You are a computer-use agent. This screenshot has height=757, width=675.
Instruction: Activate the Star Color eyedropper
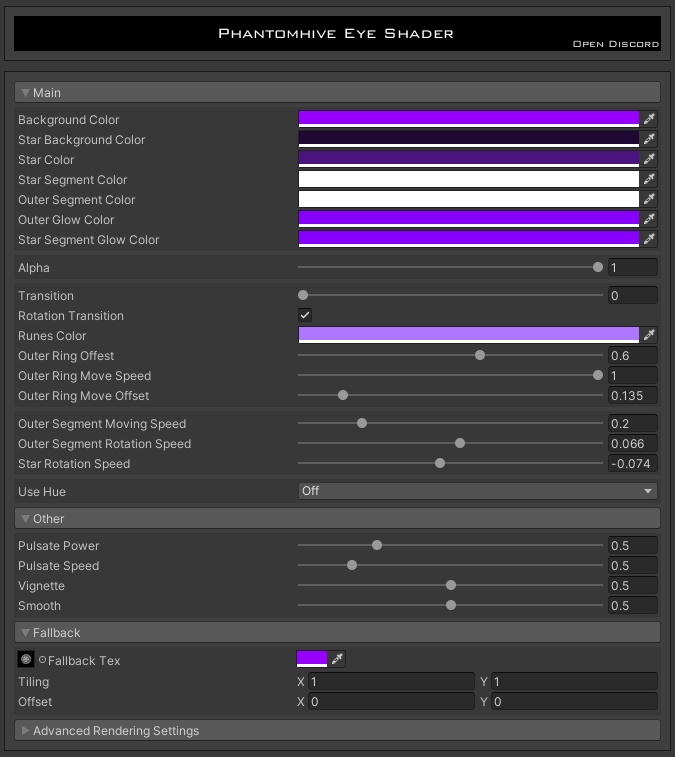pos(648,159)
